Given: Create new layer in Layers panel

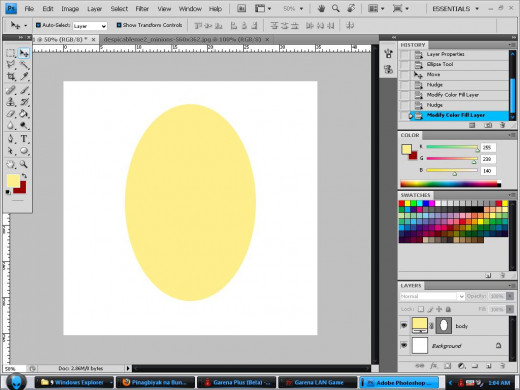Looking at the screenshot, I should click(x=489, y=366).
